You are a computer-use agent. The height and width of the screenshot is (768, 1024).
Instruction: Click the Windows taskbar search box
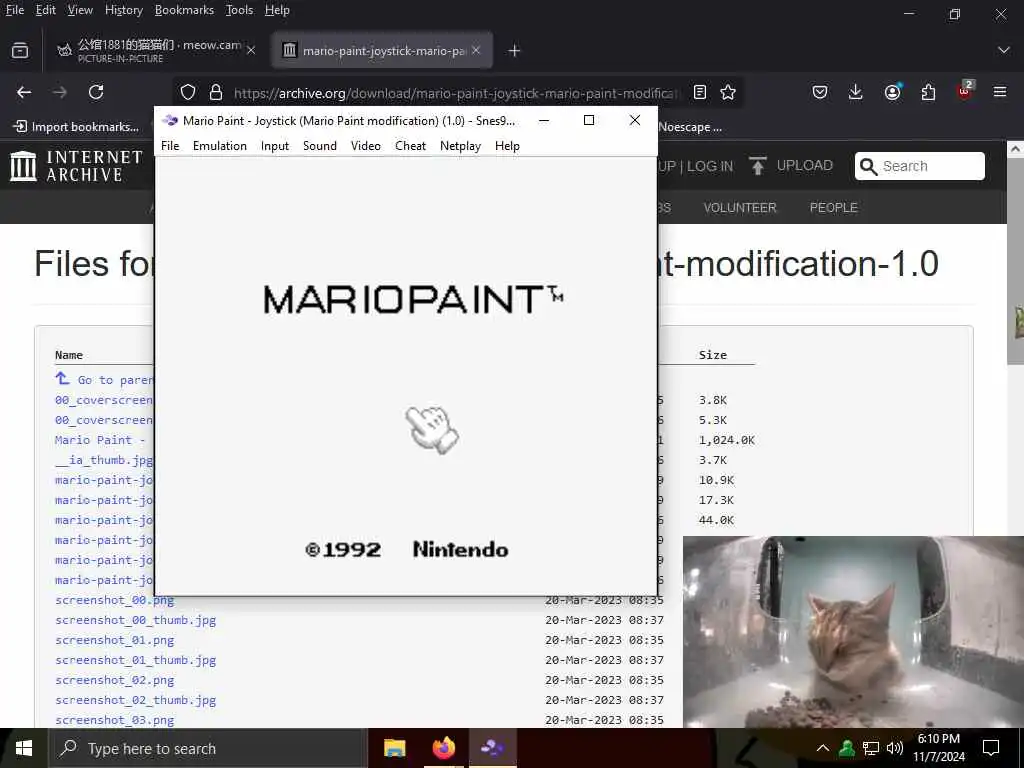pos(208,748)
